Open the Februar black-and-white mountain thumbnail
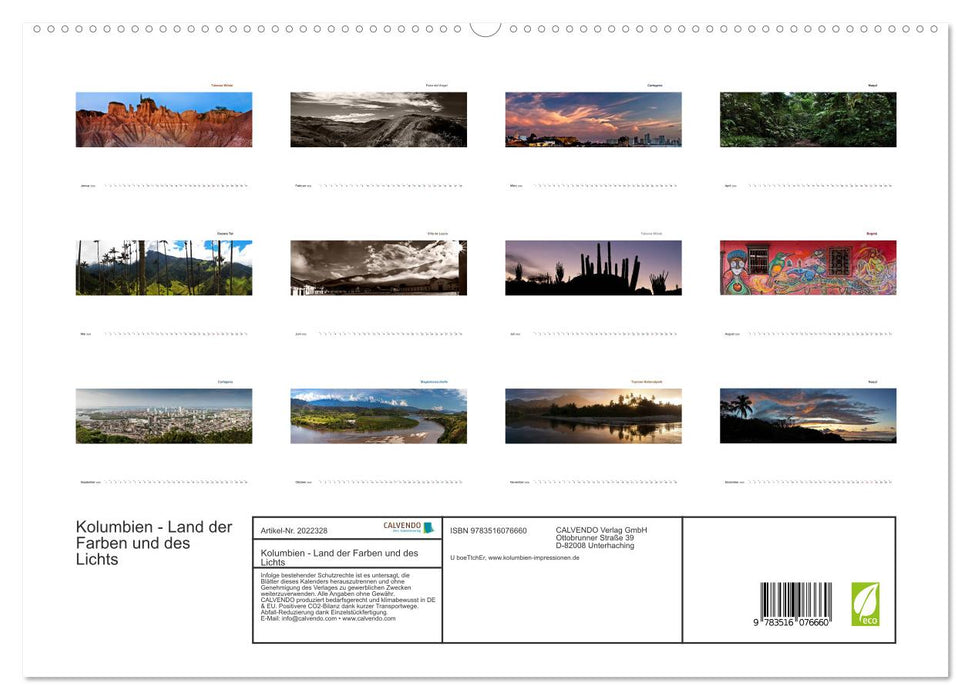The image size is (971, 700). pos(378,119)
